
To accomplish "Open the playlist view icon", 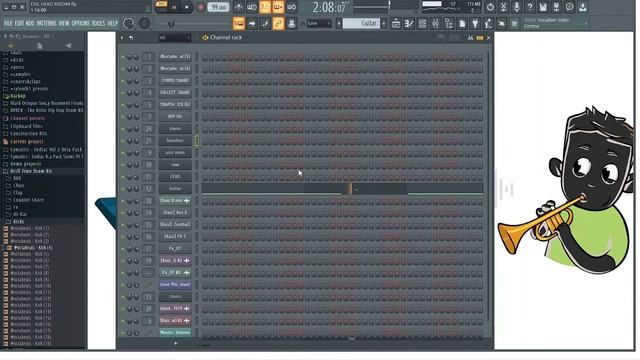I will [396, 24].
